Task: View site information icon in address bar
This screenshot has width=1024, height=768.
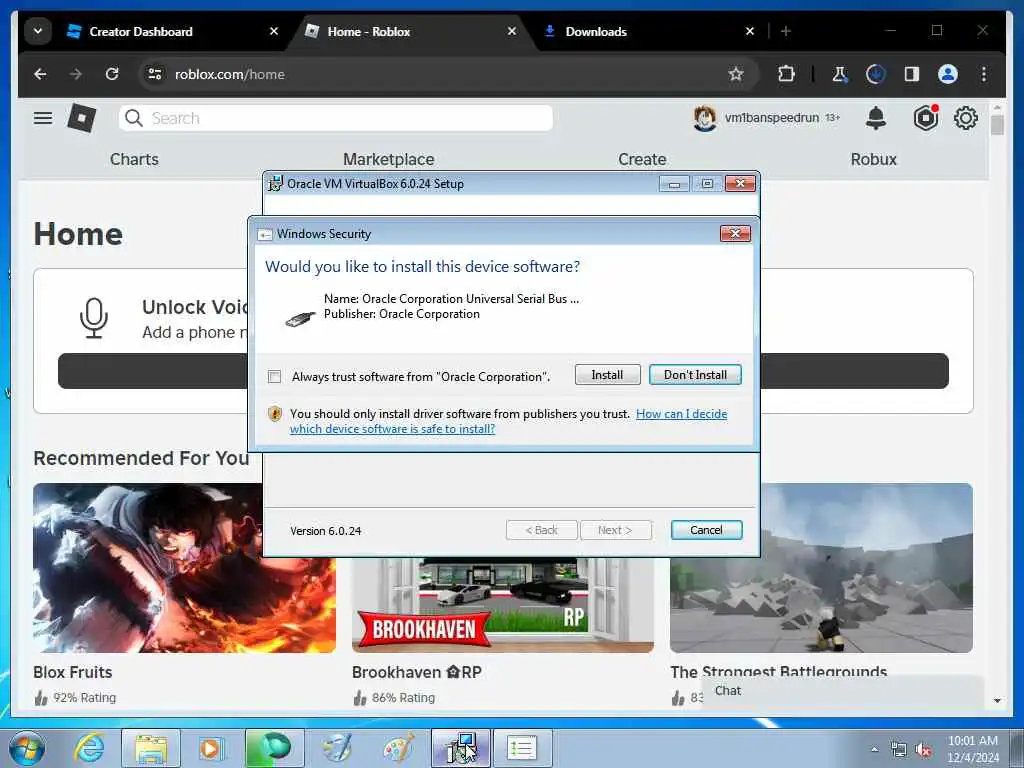Action: tap(155, 74)
